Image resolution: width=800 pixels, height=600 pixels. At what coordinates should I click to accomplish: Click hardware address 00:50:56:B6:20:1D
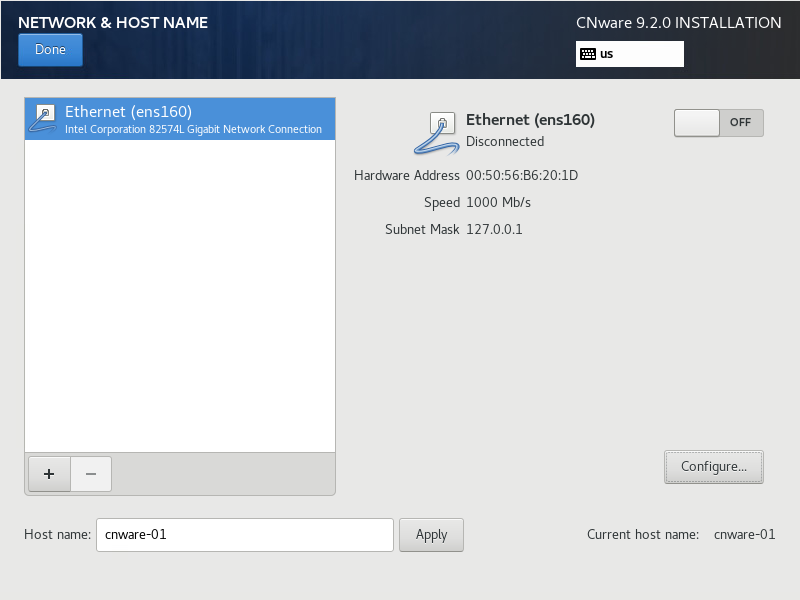(522, 176)
